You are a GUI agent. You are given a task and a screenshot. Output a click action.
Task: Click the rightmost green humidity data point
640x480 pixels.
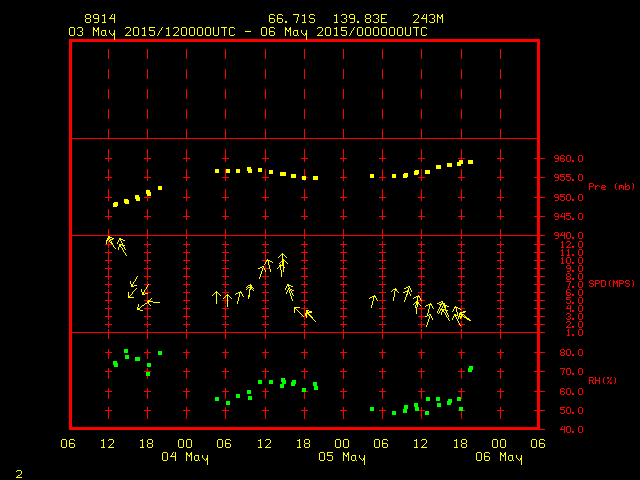point(471,368)
